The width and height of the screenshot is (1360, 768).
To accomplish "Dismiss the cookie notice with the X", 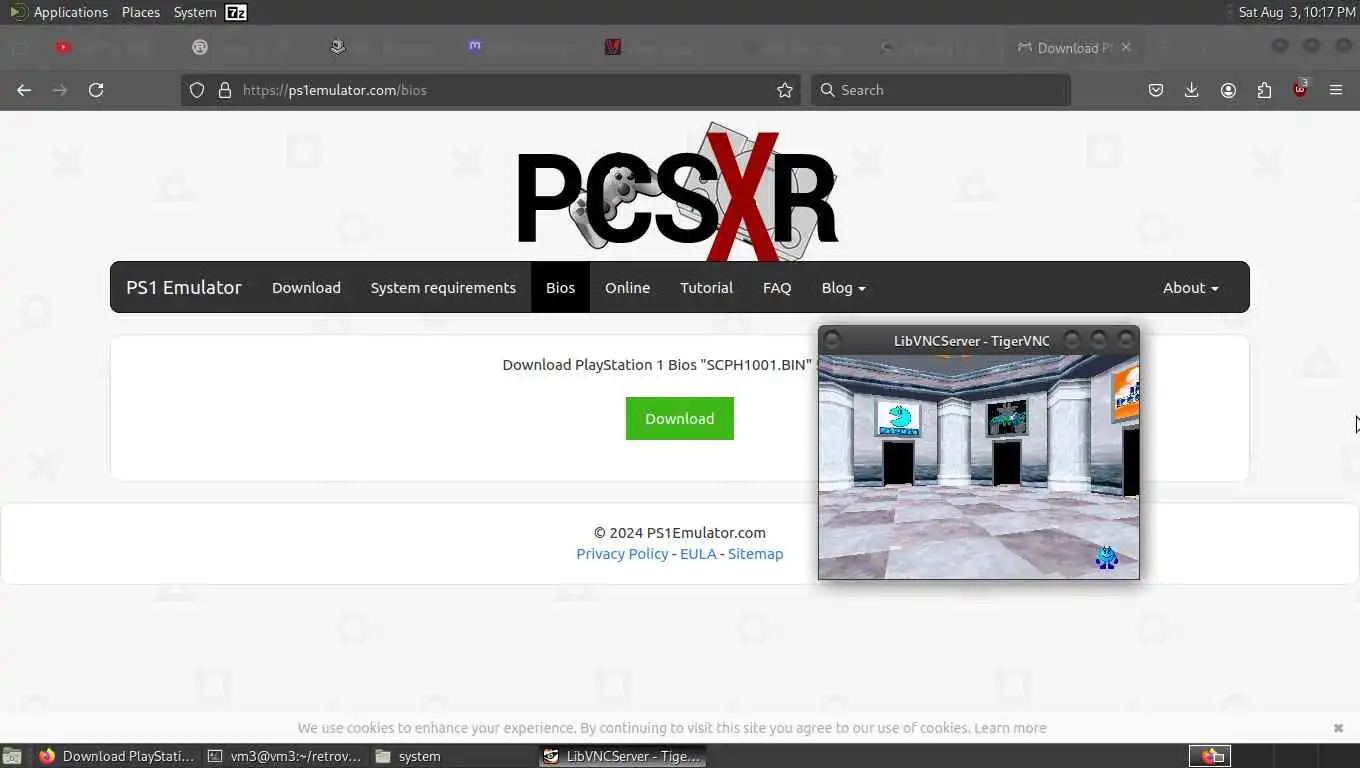I will 1338,728.
